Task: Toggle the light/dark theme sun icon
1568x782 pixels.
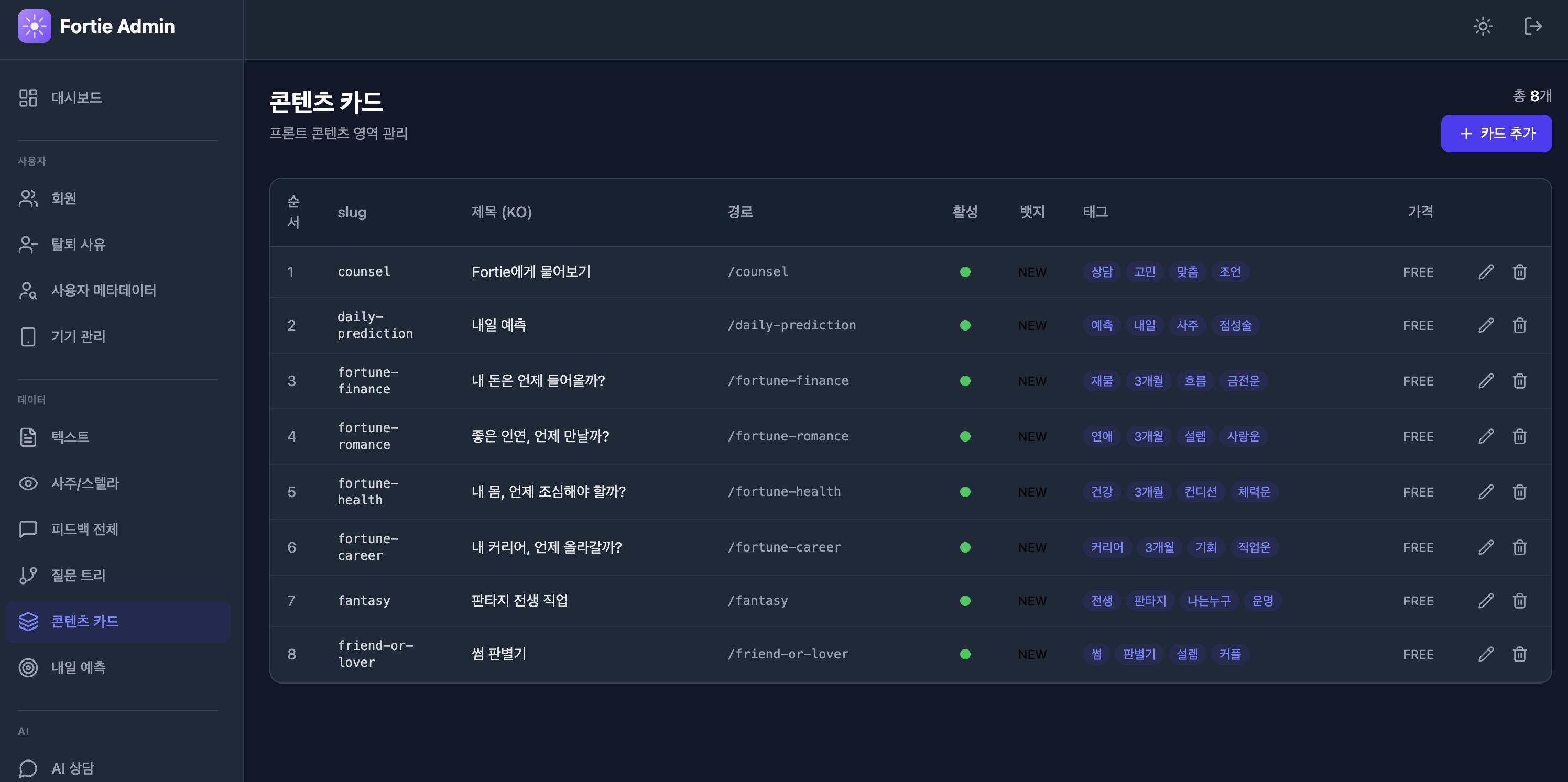Action: click(x=1483, y=26)
